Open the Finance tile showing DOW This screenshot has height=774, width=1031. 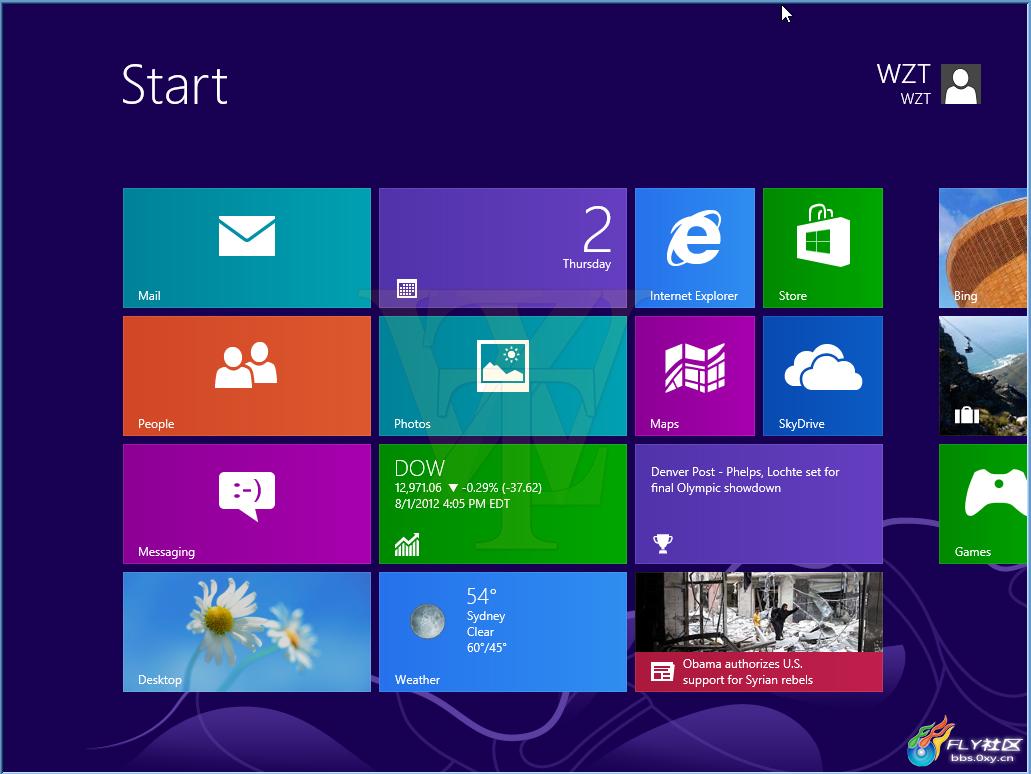tap(503, 504)
